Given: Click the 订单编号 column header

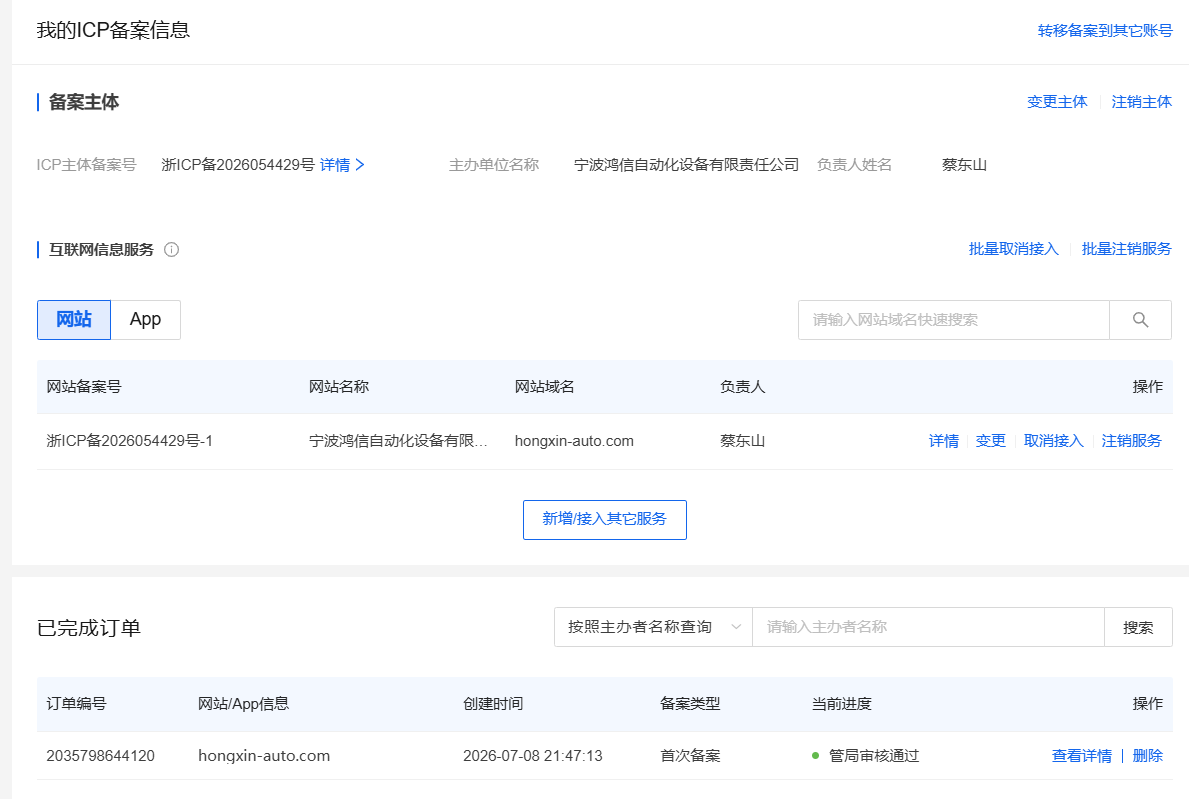Looking at the screenshot, I should coord(77,703).
